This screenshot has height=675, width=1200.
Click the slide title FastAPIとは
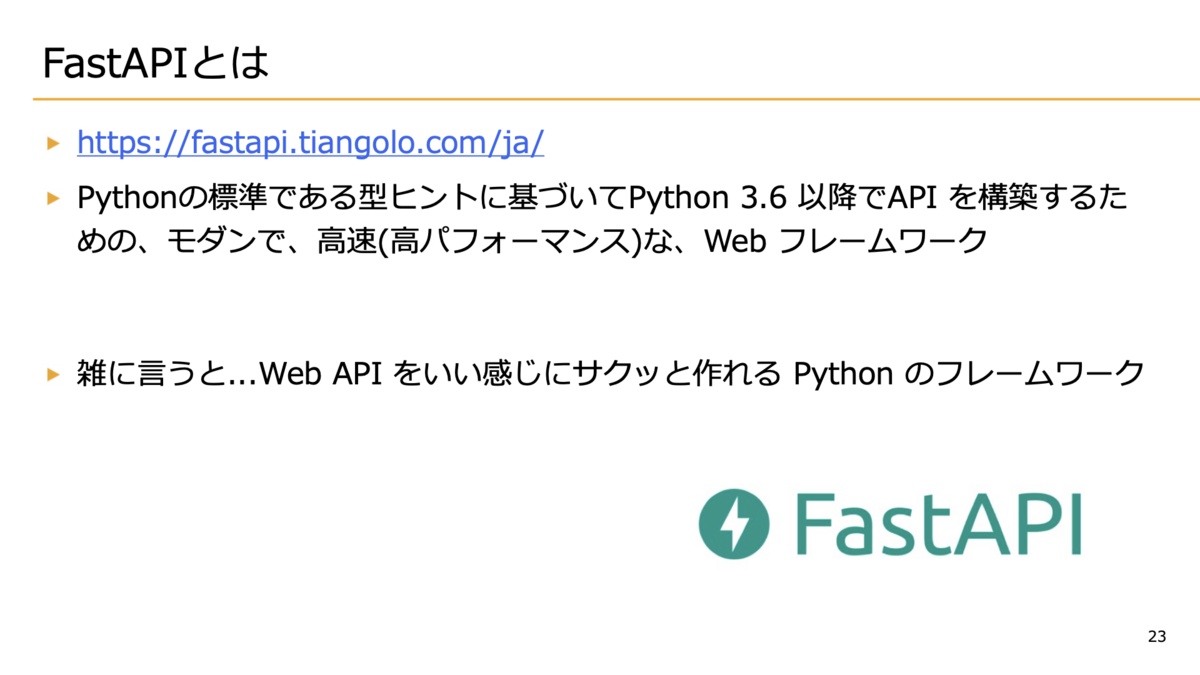pyautogui.click(x=155, y=64)
